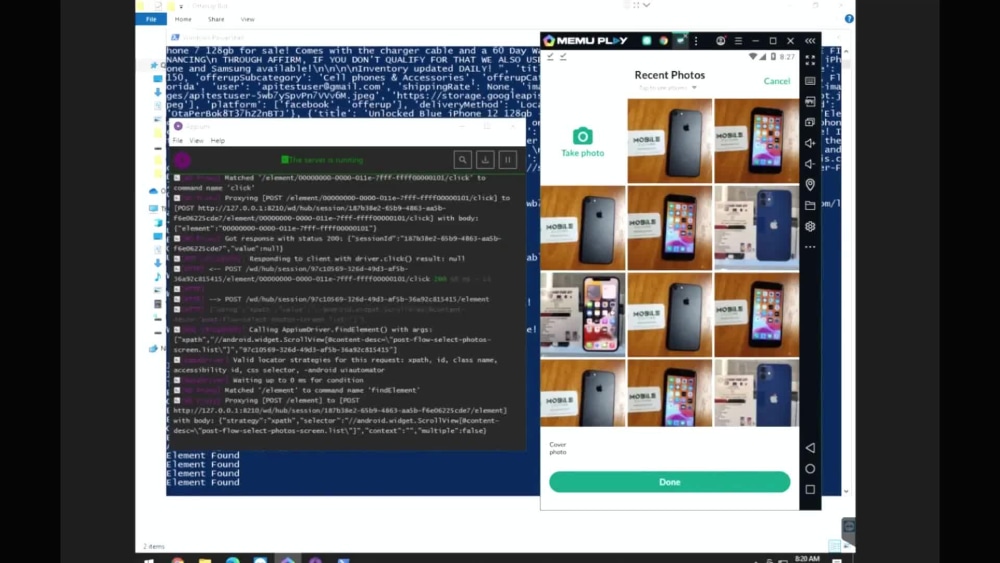Open File Explorer from taskbar
Image resolution: width=1000 pixels, height=563 pixels.
pos(205,560)
